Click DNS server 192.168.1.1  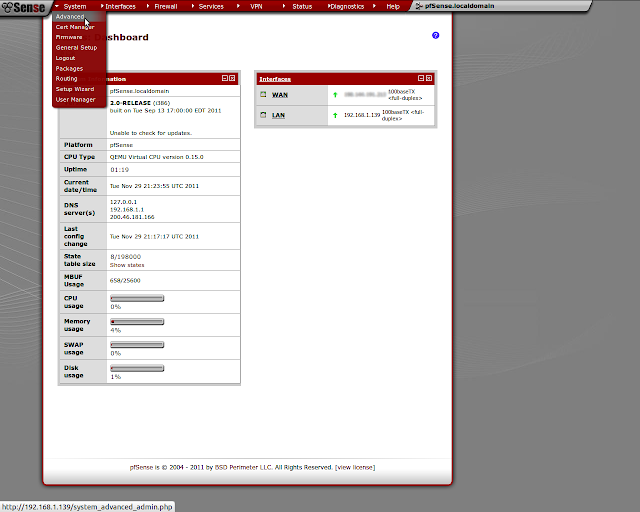(x=127, y=209)
